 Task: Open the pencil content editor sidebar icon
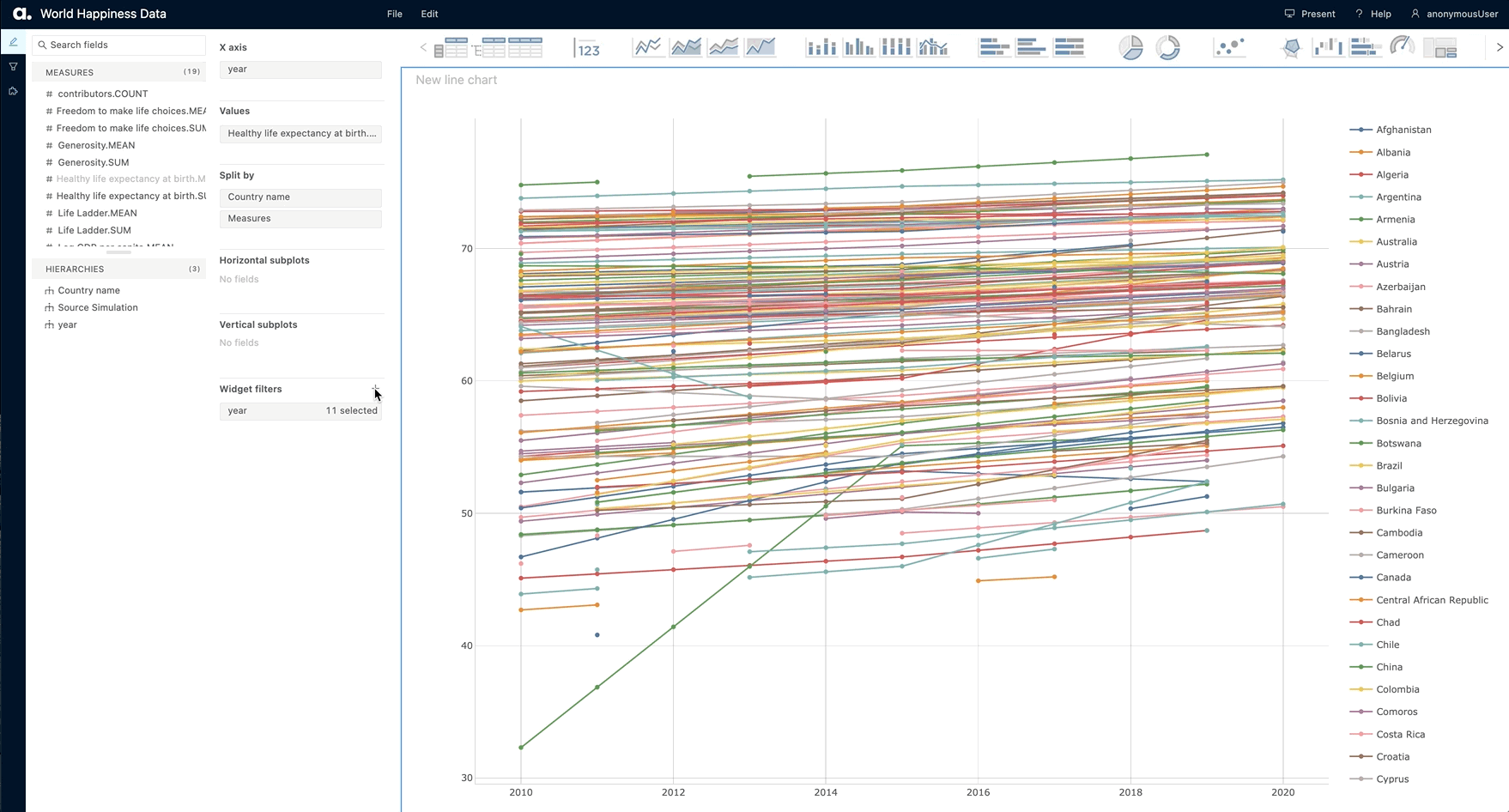point(13,42)
